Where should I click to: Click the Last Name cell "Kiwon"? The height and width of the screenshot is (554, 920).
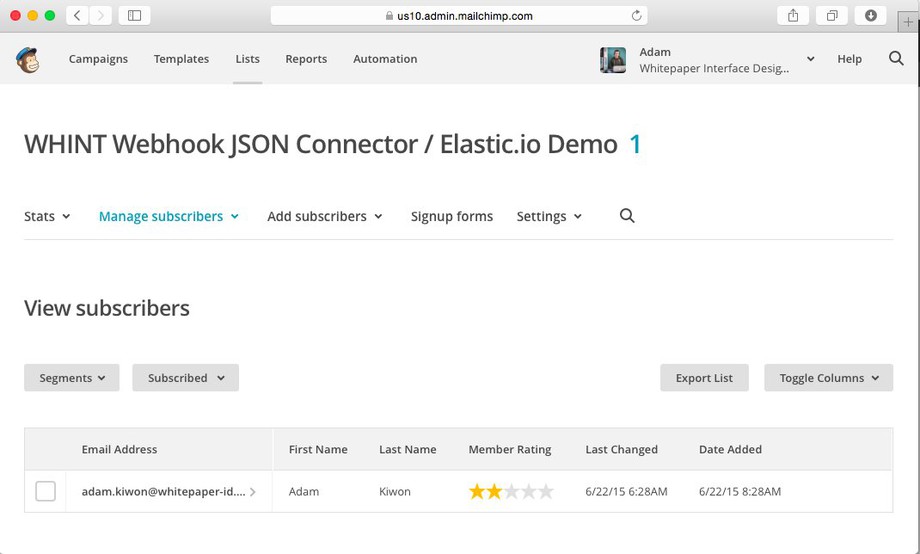[395, 491]
